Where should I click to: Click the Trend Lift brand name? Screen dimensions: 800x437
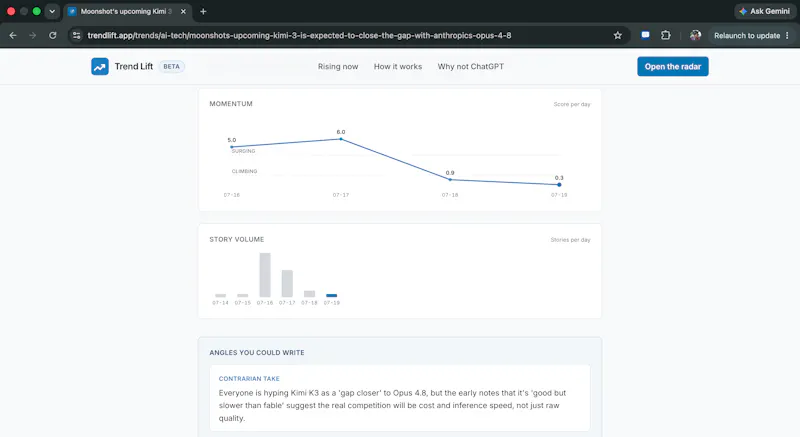[x=134, y=66]
